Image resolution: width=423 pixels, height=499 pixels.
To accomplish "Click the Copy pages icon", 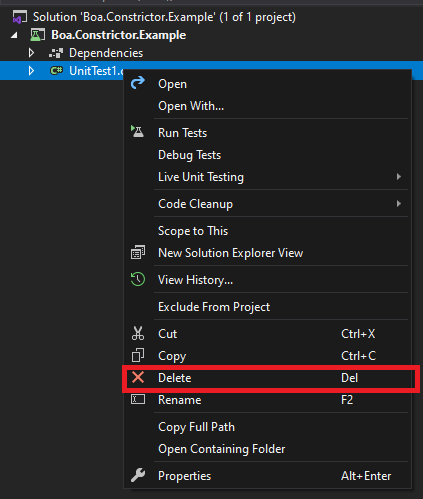I will point(138,355).
